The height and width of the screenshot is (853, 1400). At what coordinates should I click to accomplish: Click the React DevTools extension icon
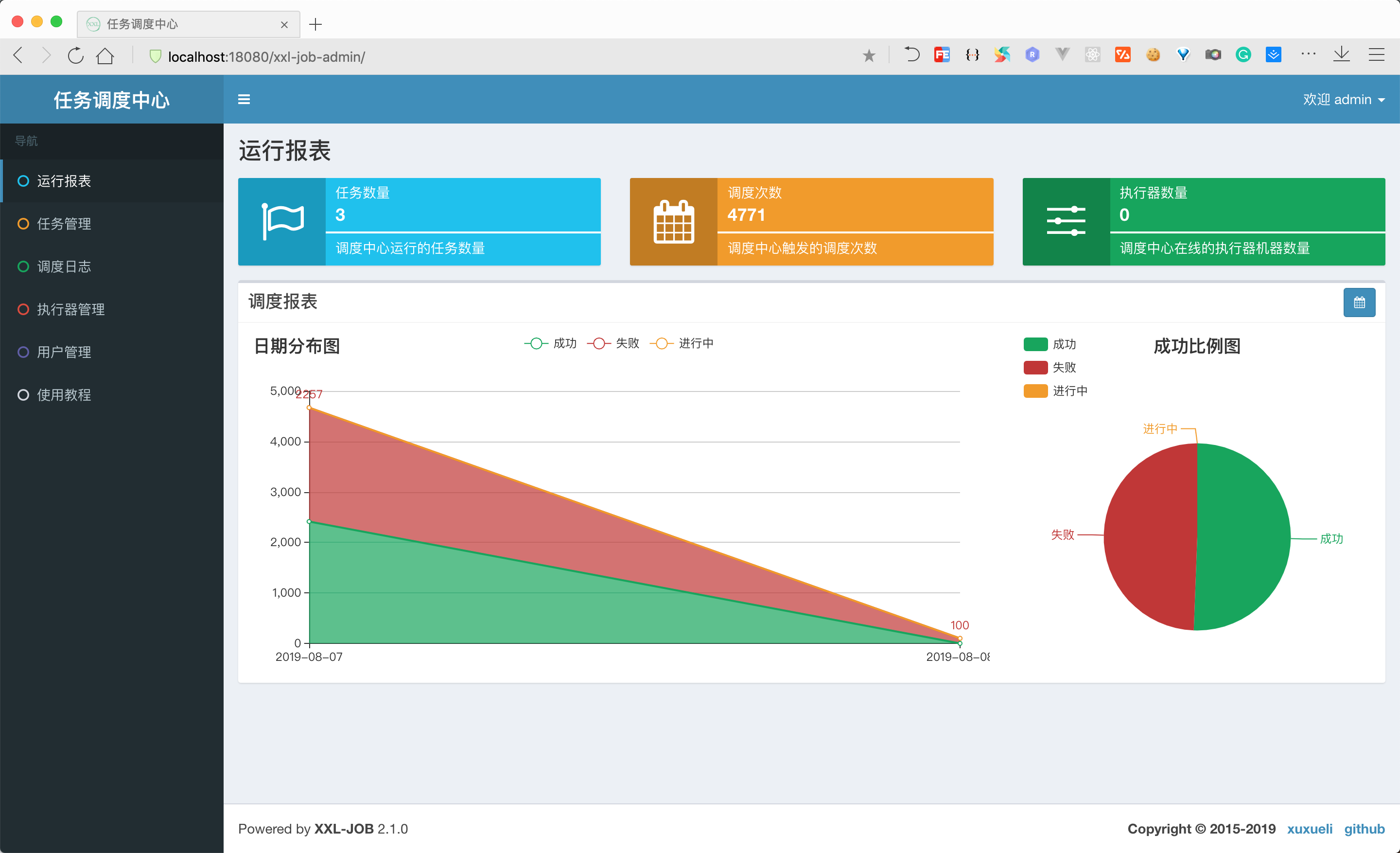(x=1092, y=54)
